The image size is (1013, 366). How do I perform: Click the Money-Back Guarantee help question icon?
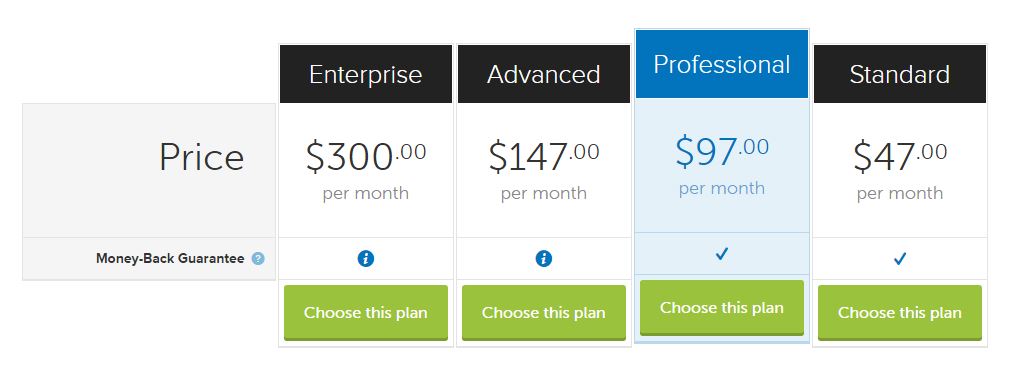coord(258,259)
